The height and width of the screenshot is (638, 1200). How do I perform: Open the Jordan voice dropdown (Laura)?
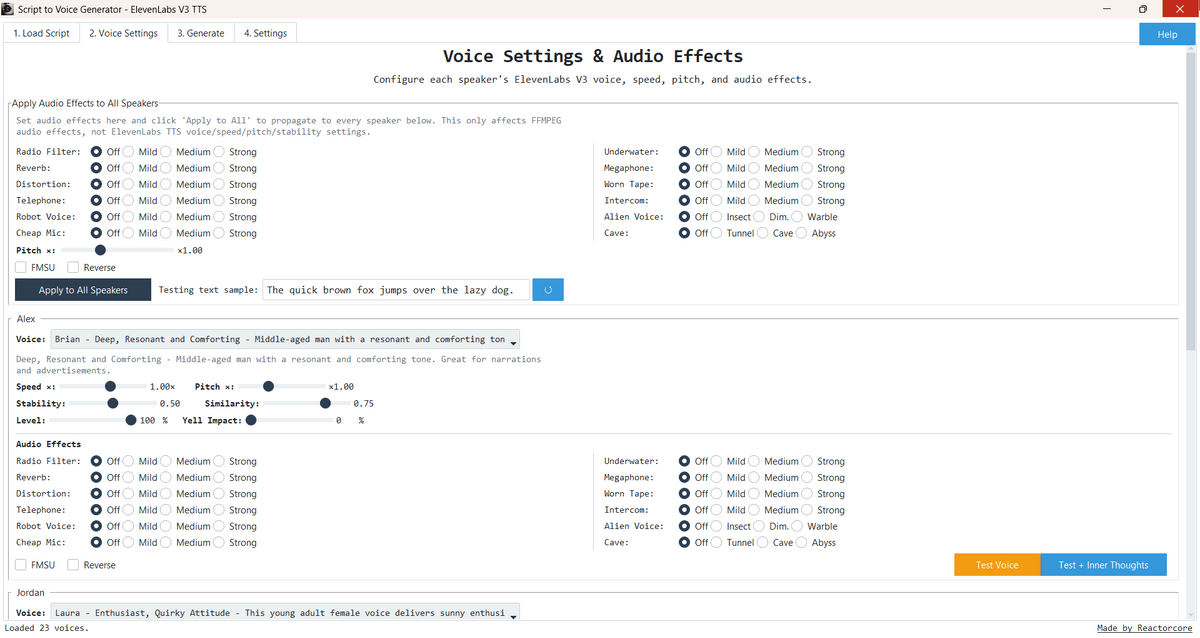click(284, 612)
